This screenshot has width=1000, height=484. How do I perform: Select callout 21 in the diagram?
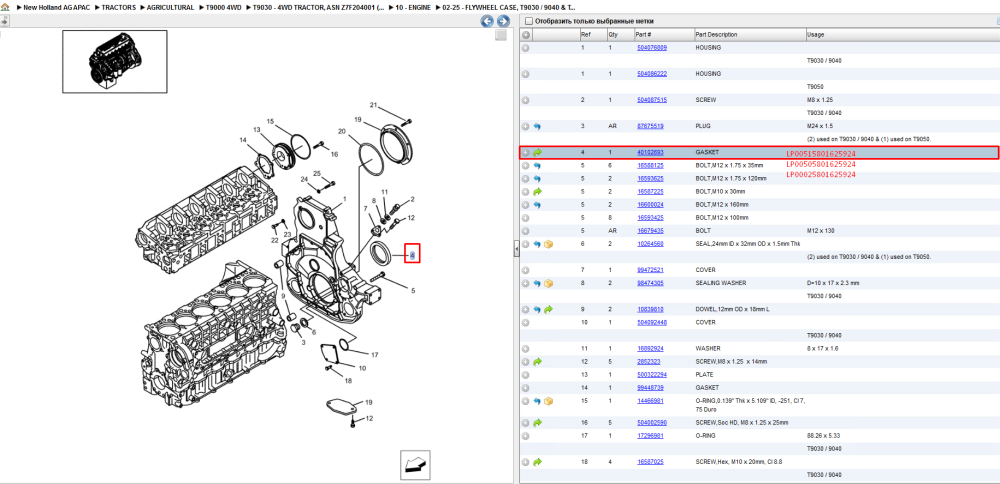(x=374, y=105)
